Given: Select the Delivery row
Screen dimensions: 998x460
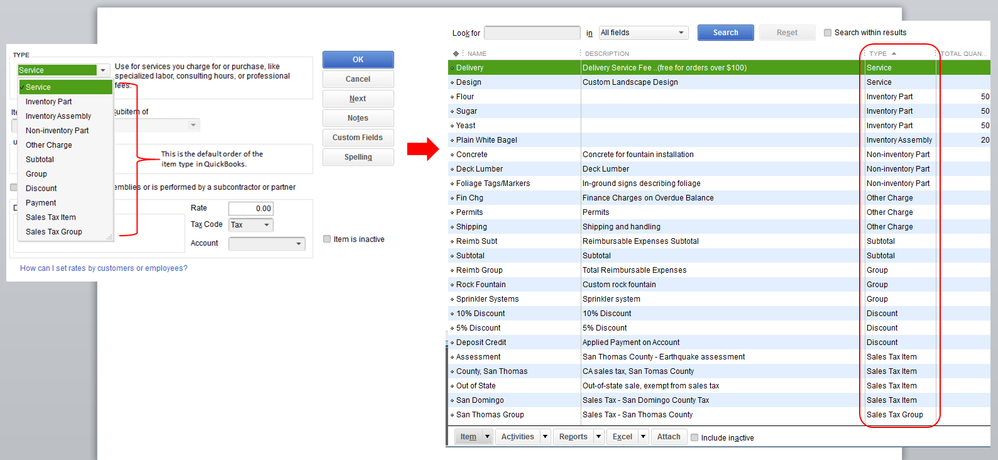Looking at the screenshot, I should pyautogui.click(x=719, y=67).
